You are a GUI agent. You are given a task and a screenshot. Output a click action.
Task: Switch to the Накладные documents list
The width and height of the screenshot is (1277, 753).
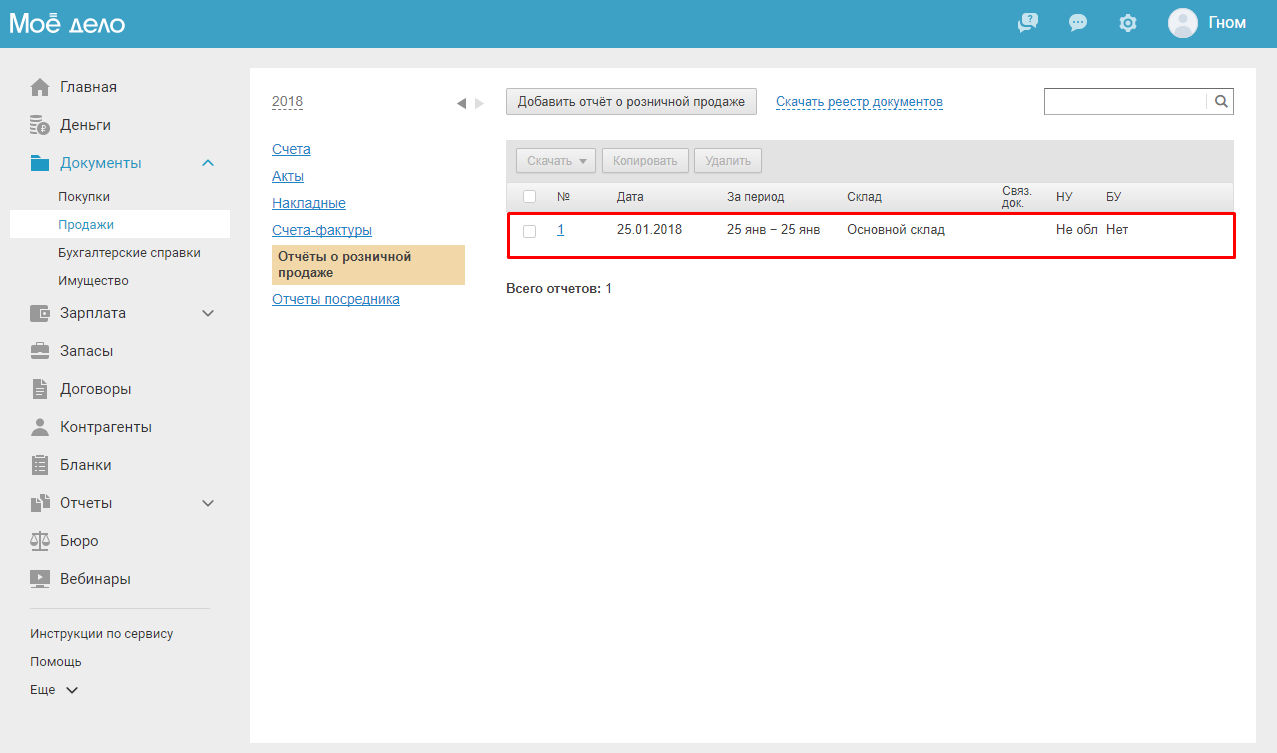point(309,203)
